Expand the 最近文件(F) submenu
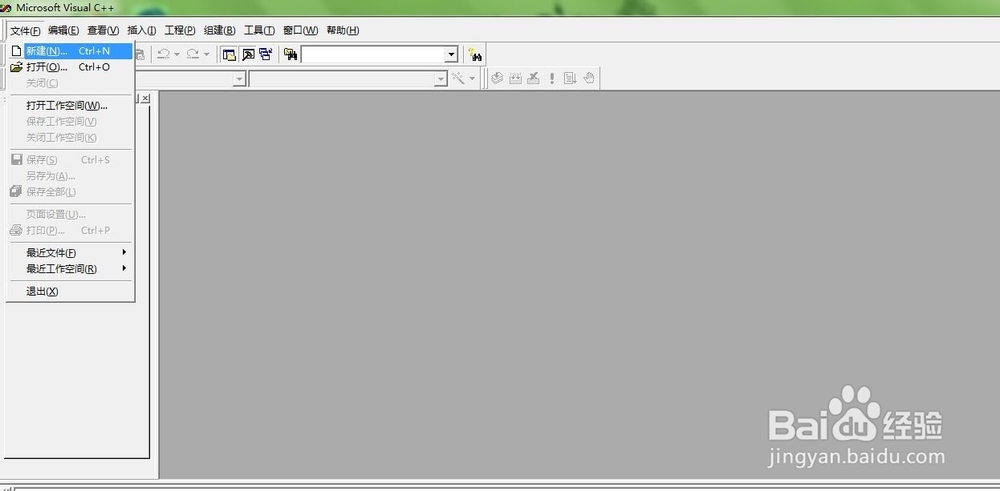 click(x=124, y=253)
